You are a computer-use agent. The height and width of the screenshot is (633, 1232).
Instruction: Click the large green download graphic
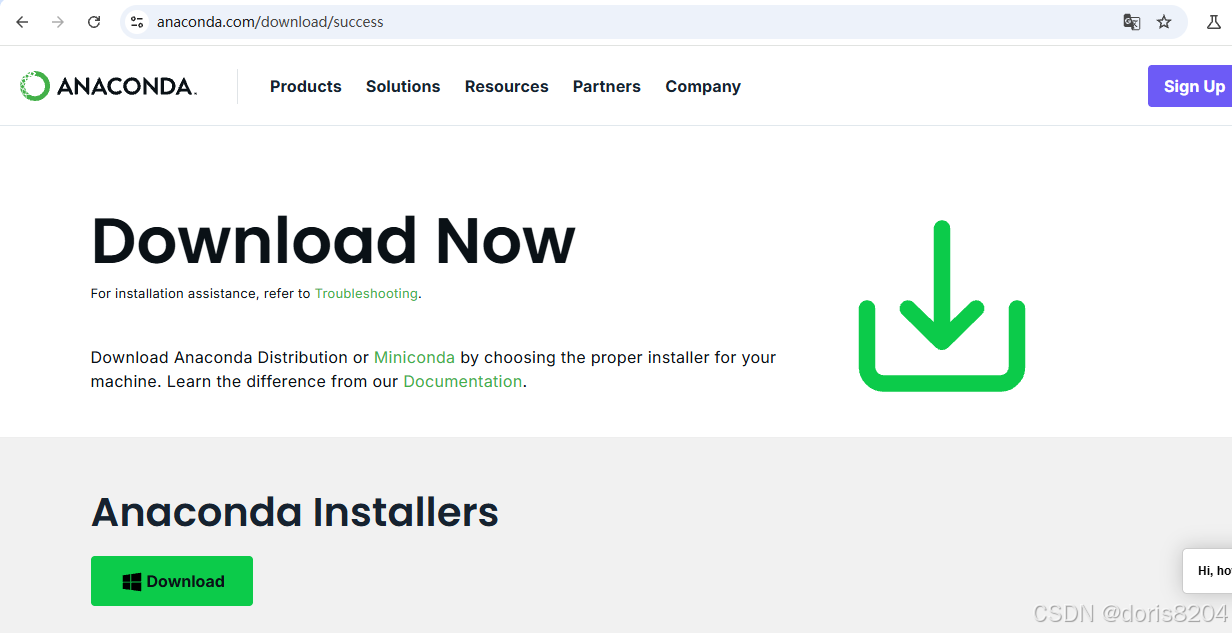(x=942, y=305)
